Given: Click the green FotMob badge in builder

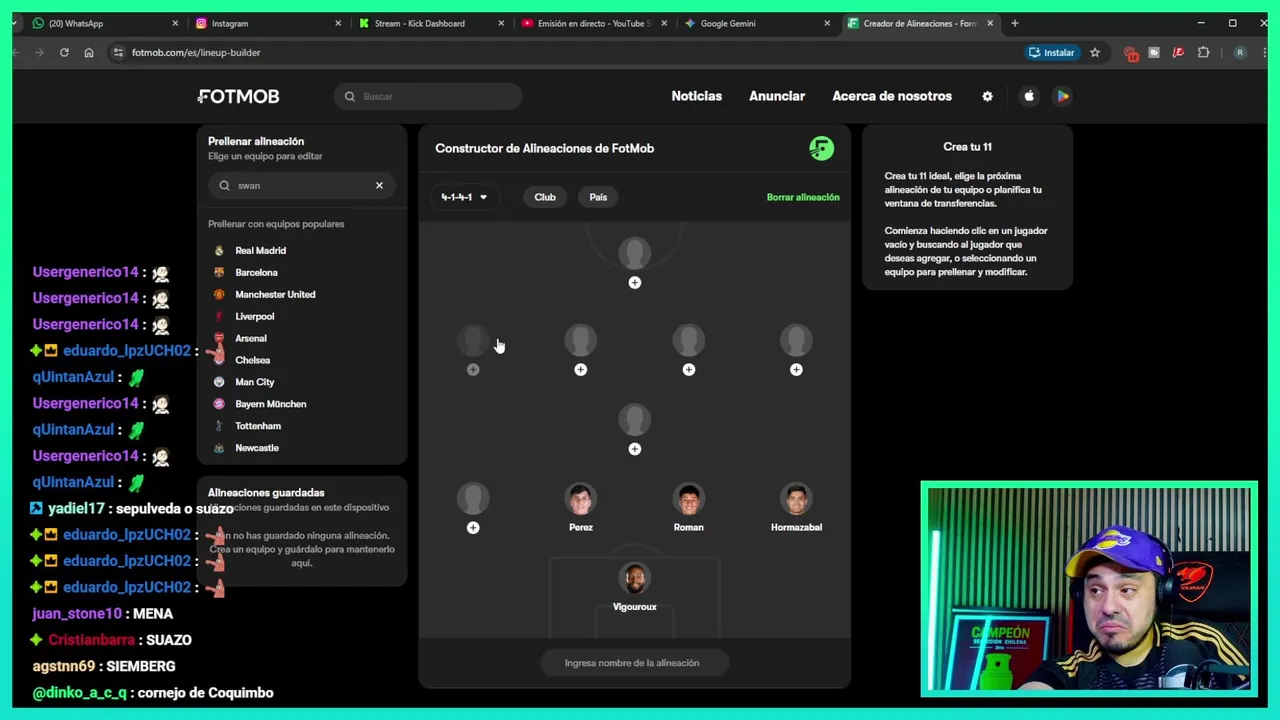Looking at the screenshot, I should 821,148.
